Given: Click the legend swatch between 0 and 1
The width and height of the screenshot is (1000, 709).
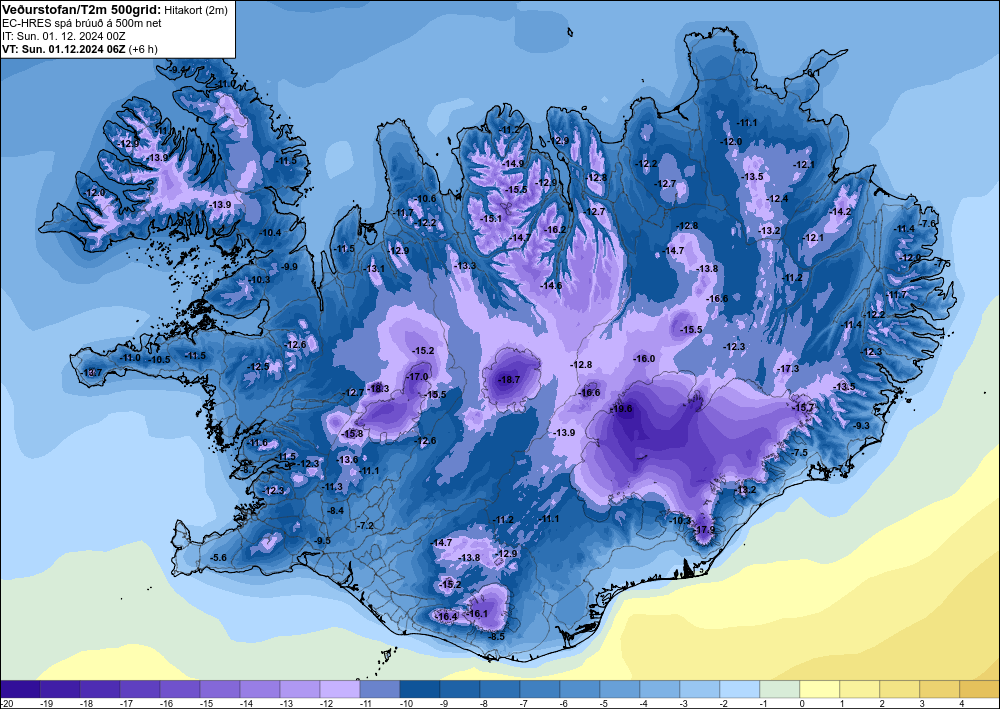Looking at the screenshot, I should click(820, 689).
